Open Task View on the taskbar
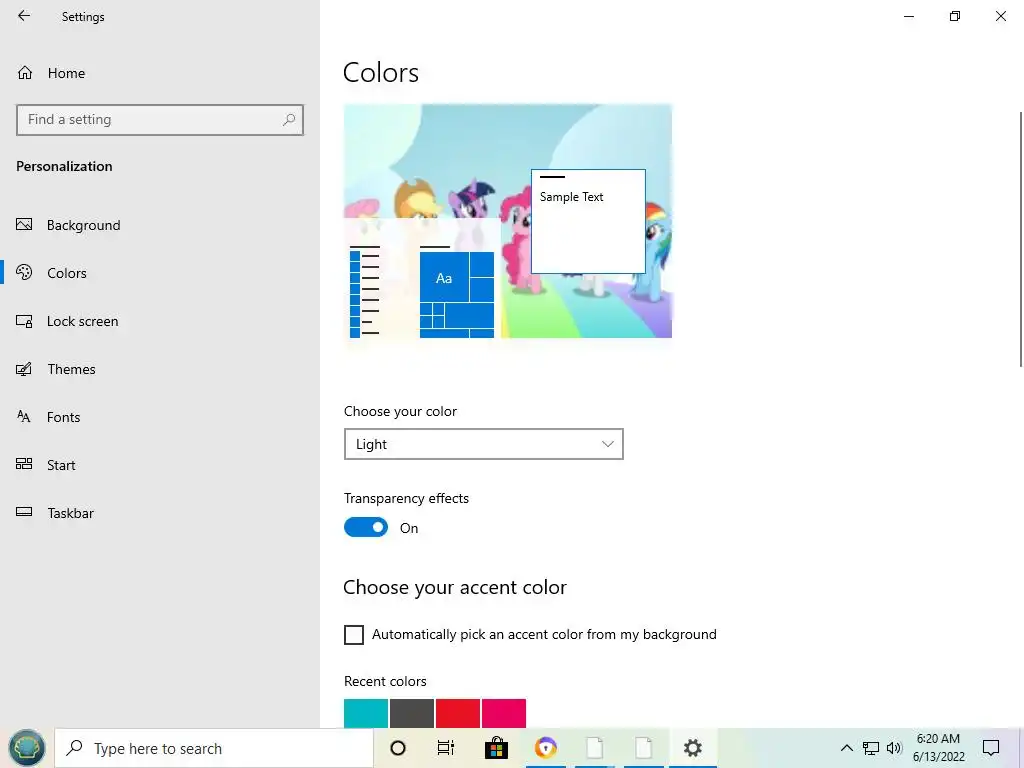Viewport: 1024px width, 768px height. coord(446,748)
